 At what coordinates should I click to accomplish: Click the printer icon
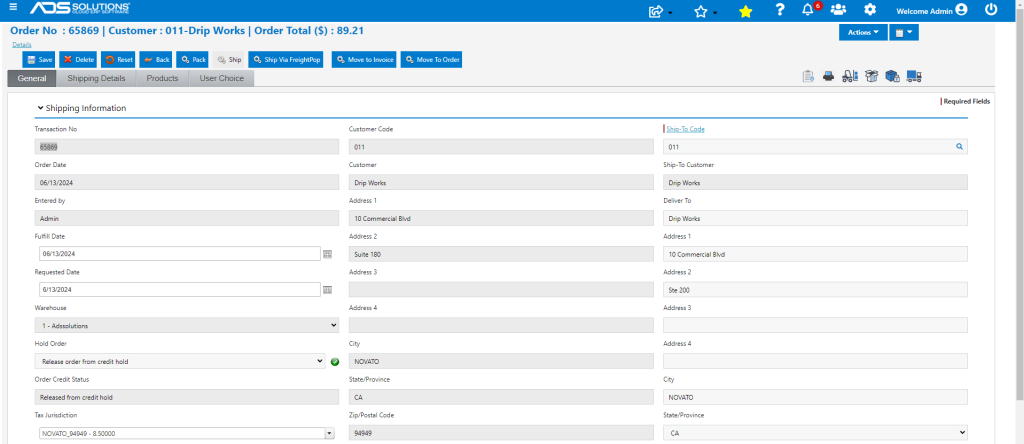click(x=828, y=76)
